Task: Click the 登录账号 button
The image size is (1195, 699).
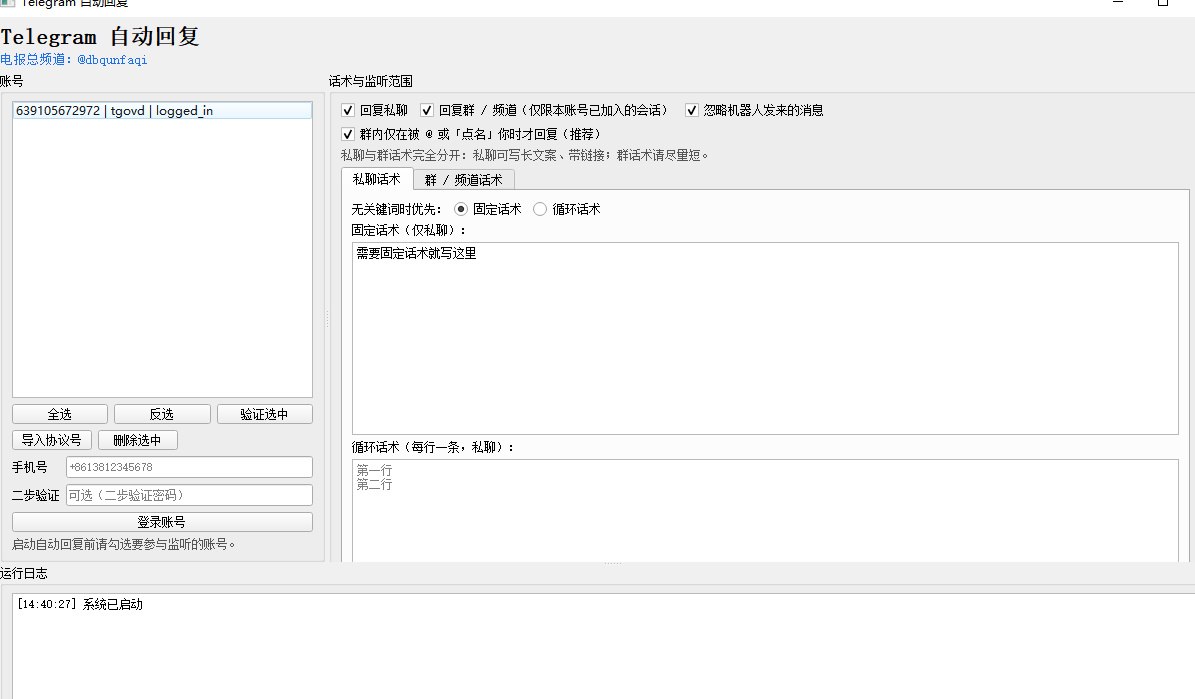Action: click(162, 522)
